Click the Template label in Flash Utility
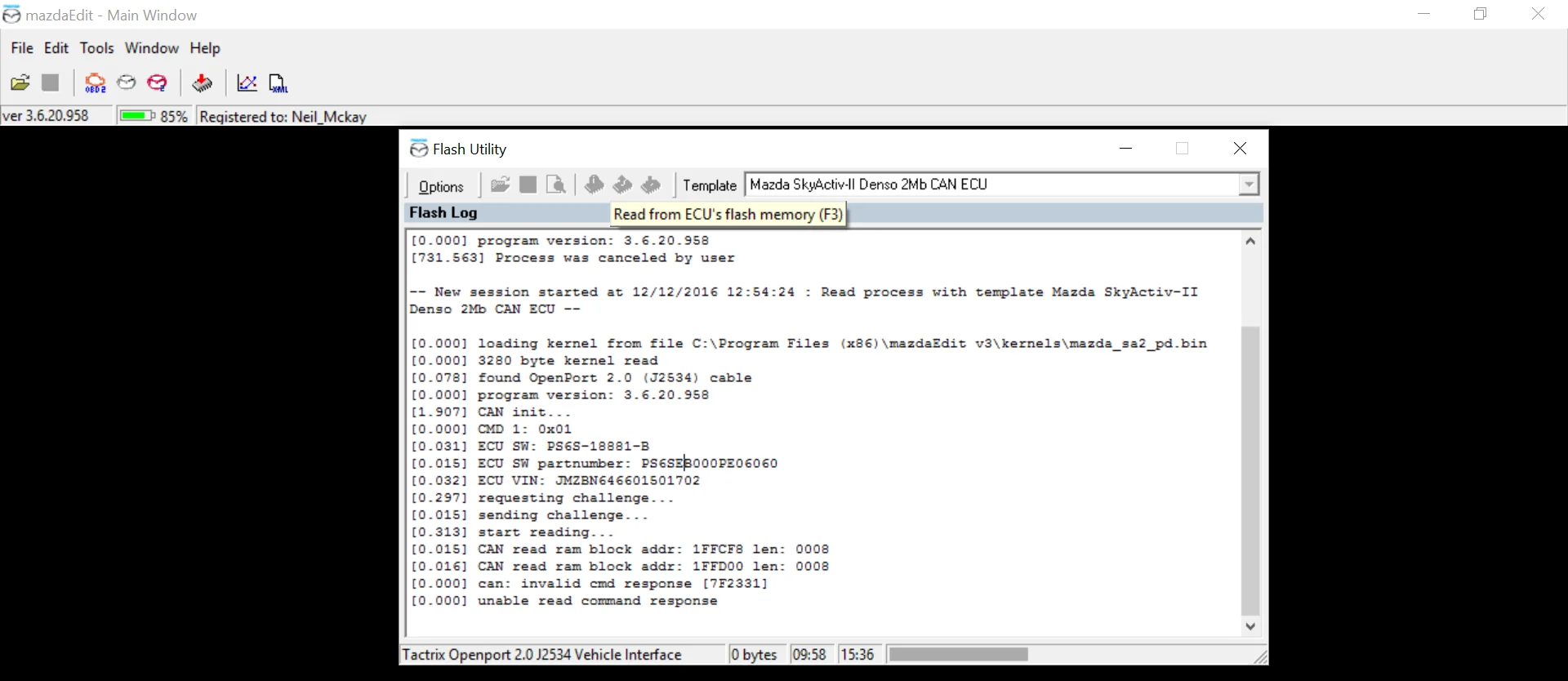 [x=710, y=185]
